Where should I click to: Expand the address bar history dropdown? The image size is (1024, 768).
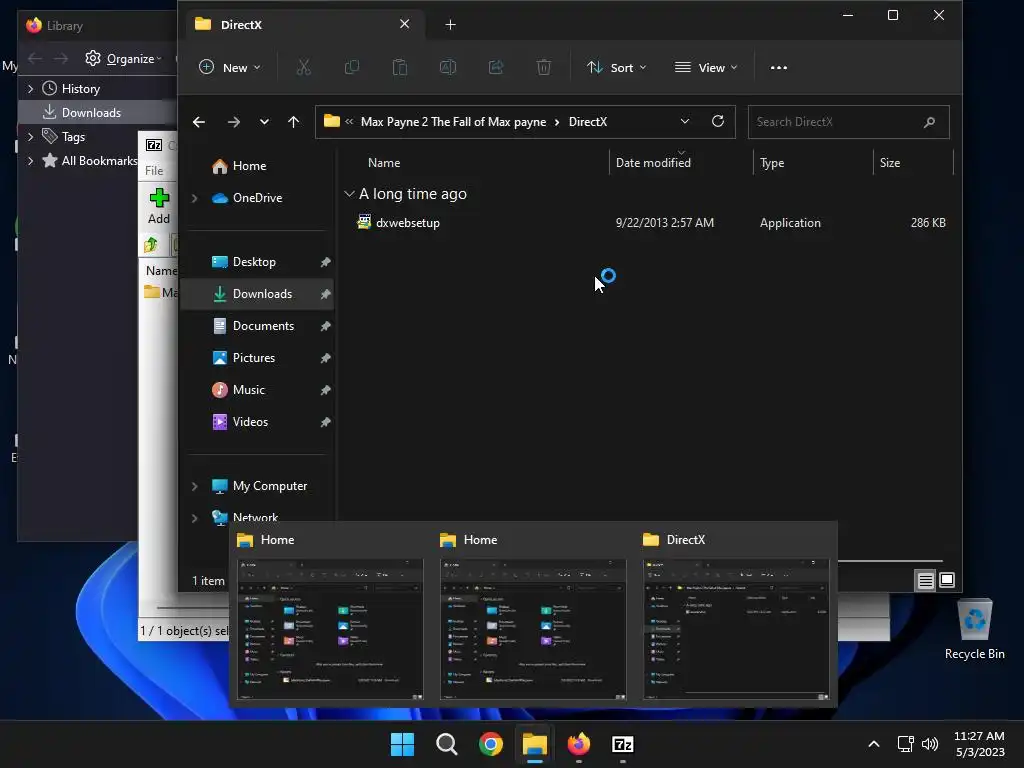coord(684,121)
